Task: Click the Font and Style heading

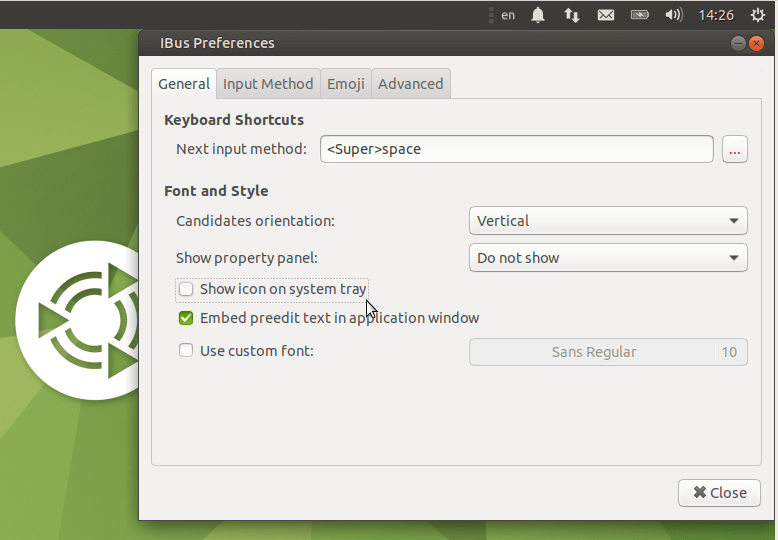Action: (216, 191)
